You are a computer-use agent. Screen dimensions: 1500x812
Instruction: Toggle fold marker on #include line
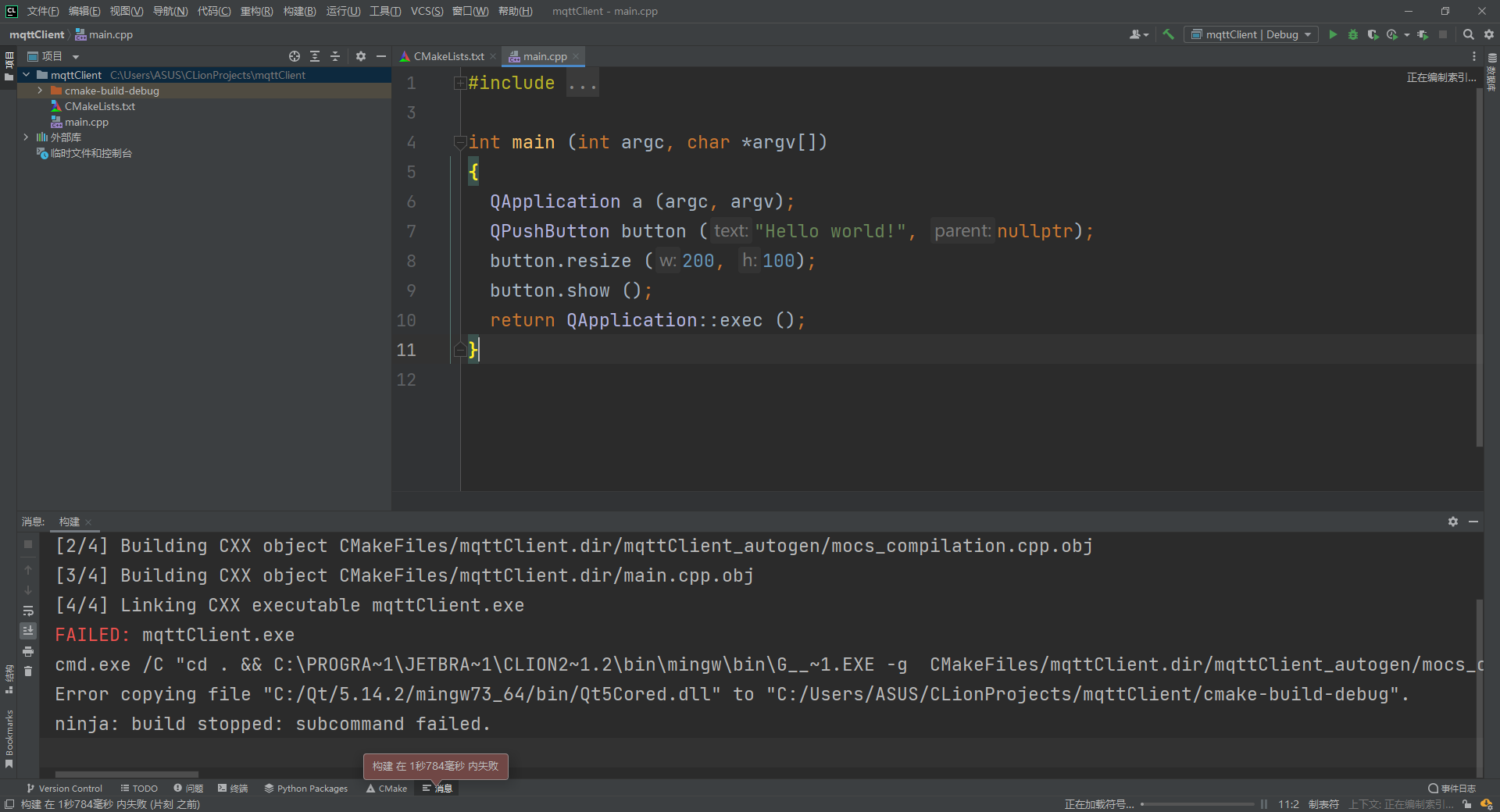pyautogui.click(x=460, y=84)
